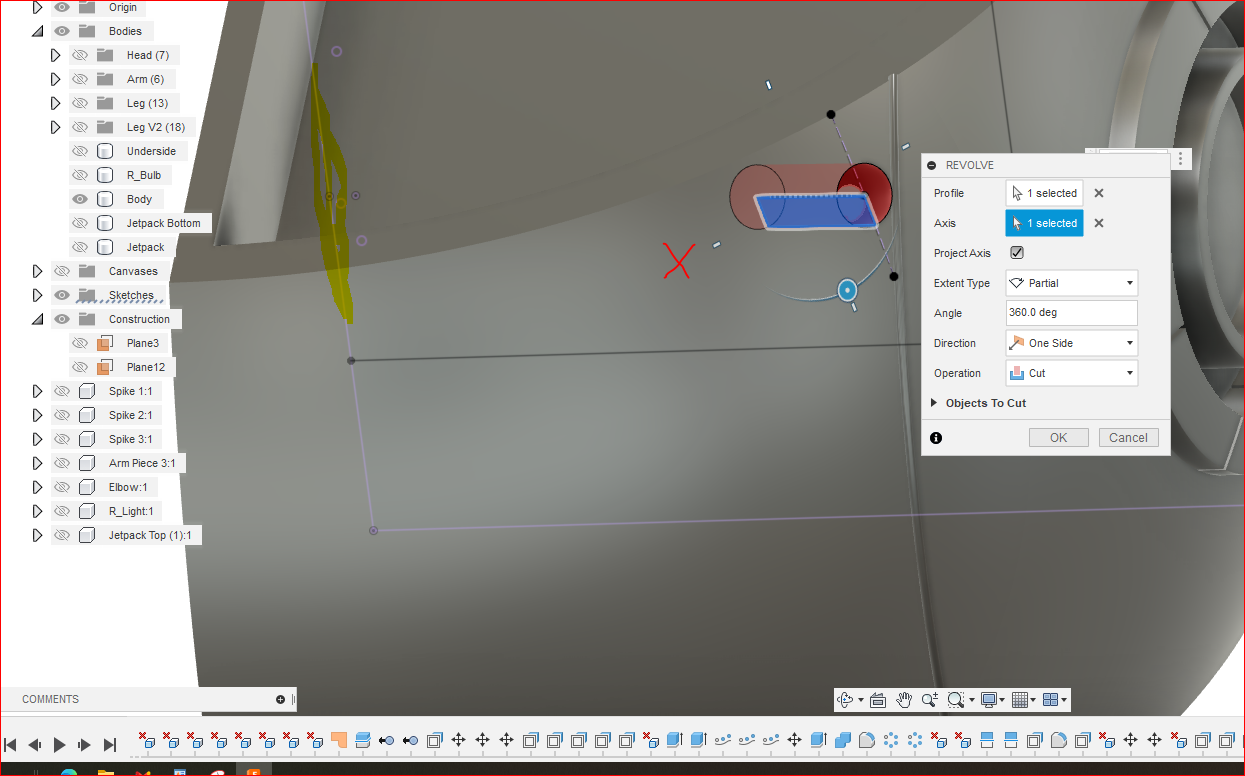The image size is (1245, 776).
Task: Step back one timeline feature
Action: (x=35, y=744)
